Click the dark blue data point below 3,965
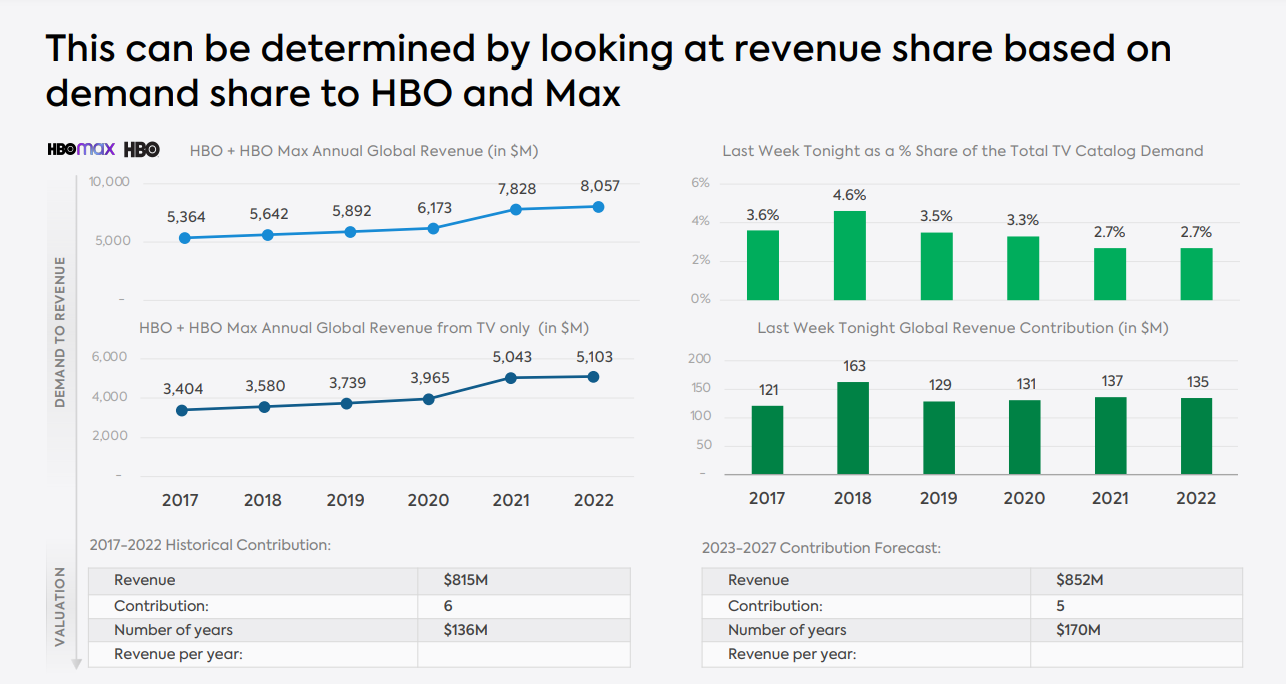The width and height of the screenshot is (1286, 684). click(429, 399)
